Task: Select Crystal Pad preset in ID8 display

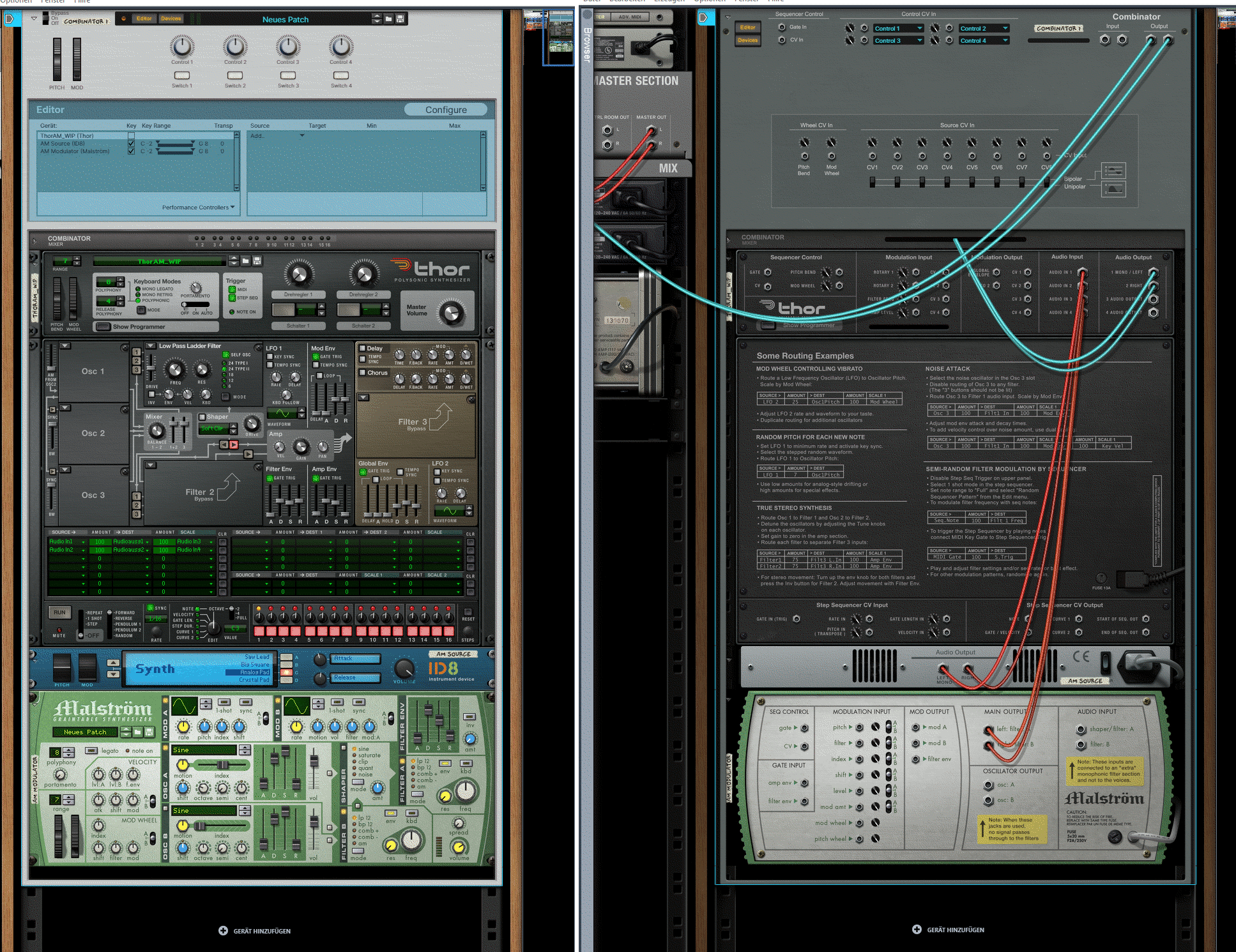Action: 254,680
